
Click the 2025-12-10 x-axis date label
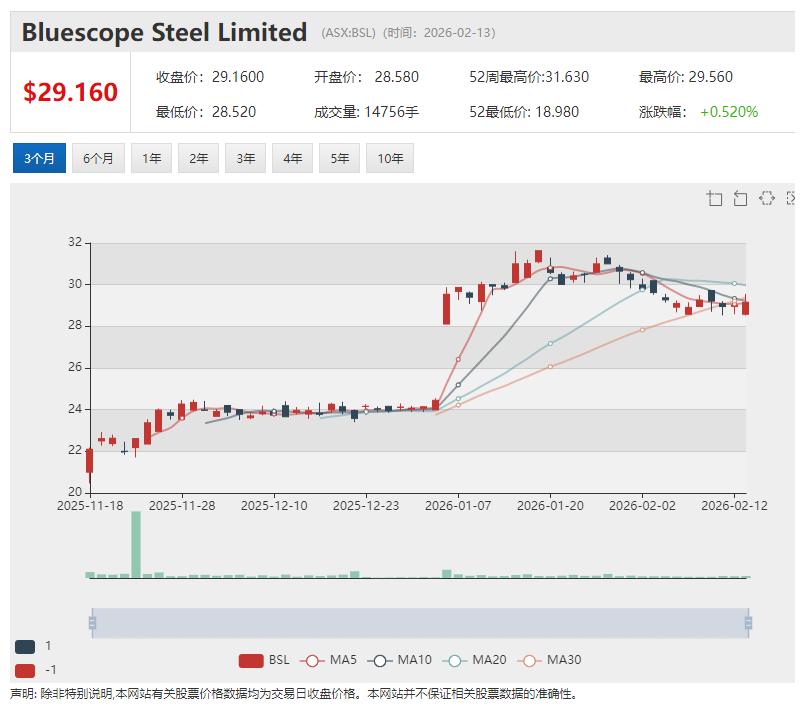(x=274, y=506)
